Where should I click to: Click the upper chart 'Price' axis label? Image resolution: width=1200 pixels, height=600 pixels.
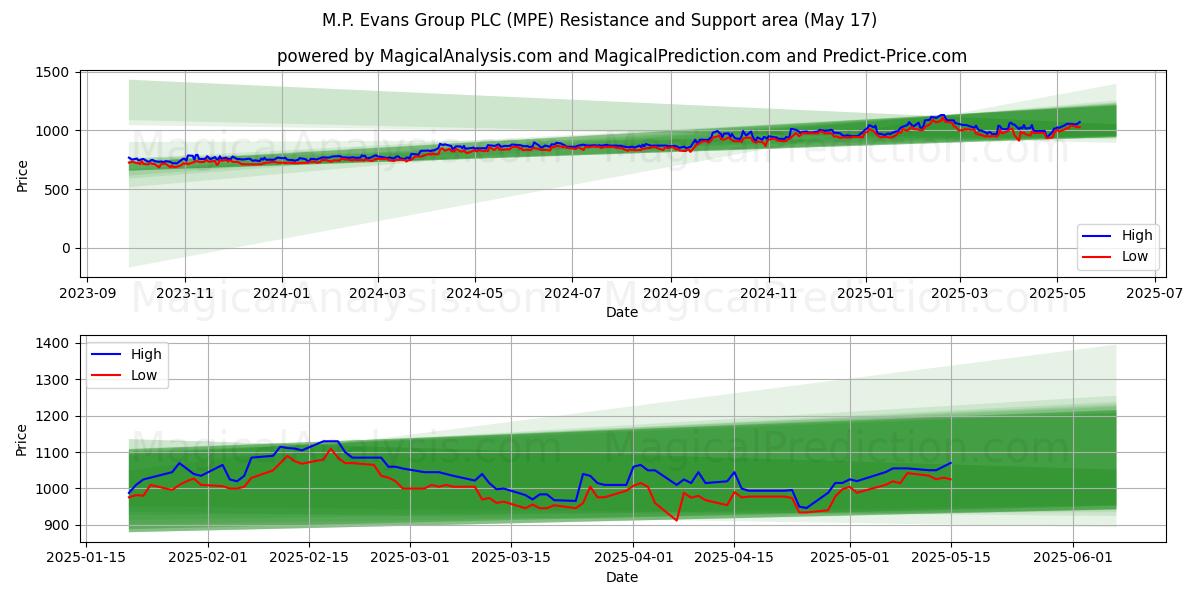coord(23,174)
